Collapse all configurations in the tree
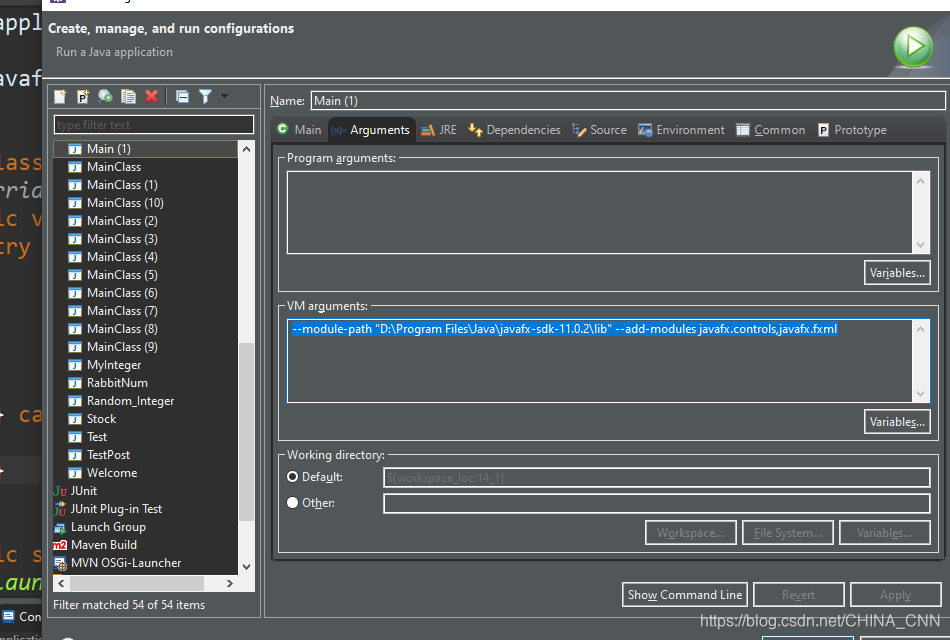 click(182, 96)
